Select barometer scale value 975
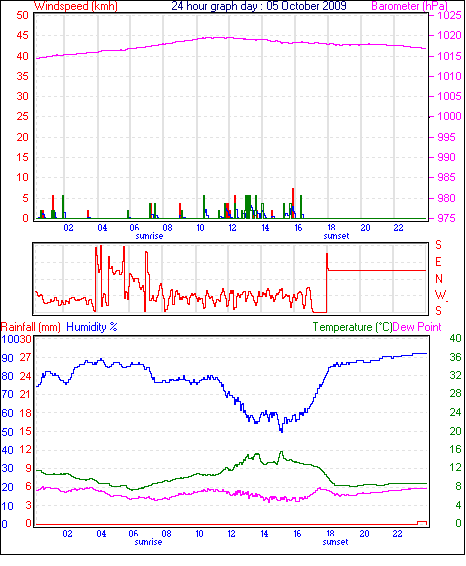466x566 pixels. 447,218
